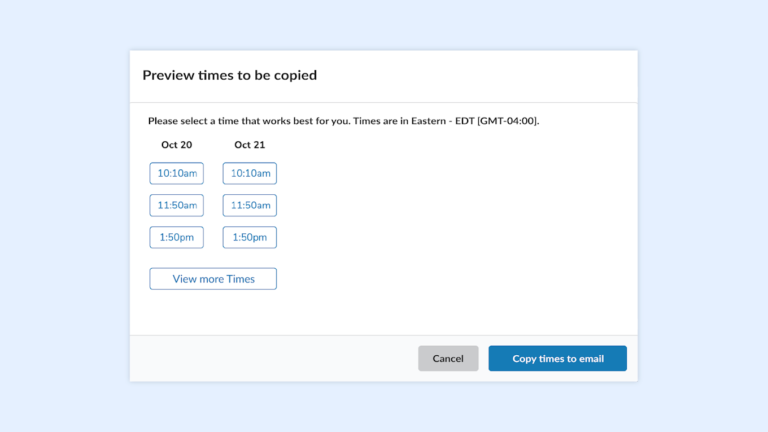Screen dimensions: 768x432
Task: Select the 10:10am slot under Oct 20
Action: click(x=176, y=173)
